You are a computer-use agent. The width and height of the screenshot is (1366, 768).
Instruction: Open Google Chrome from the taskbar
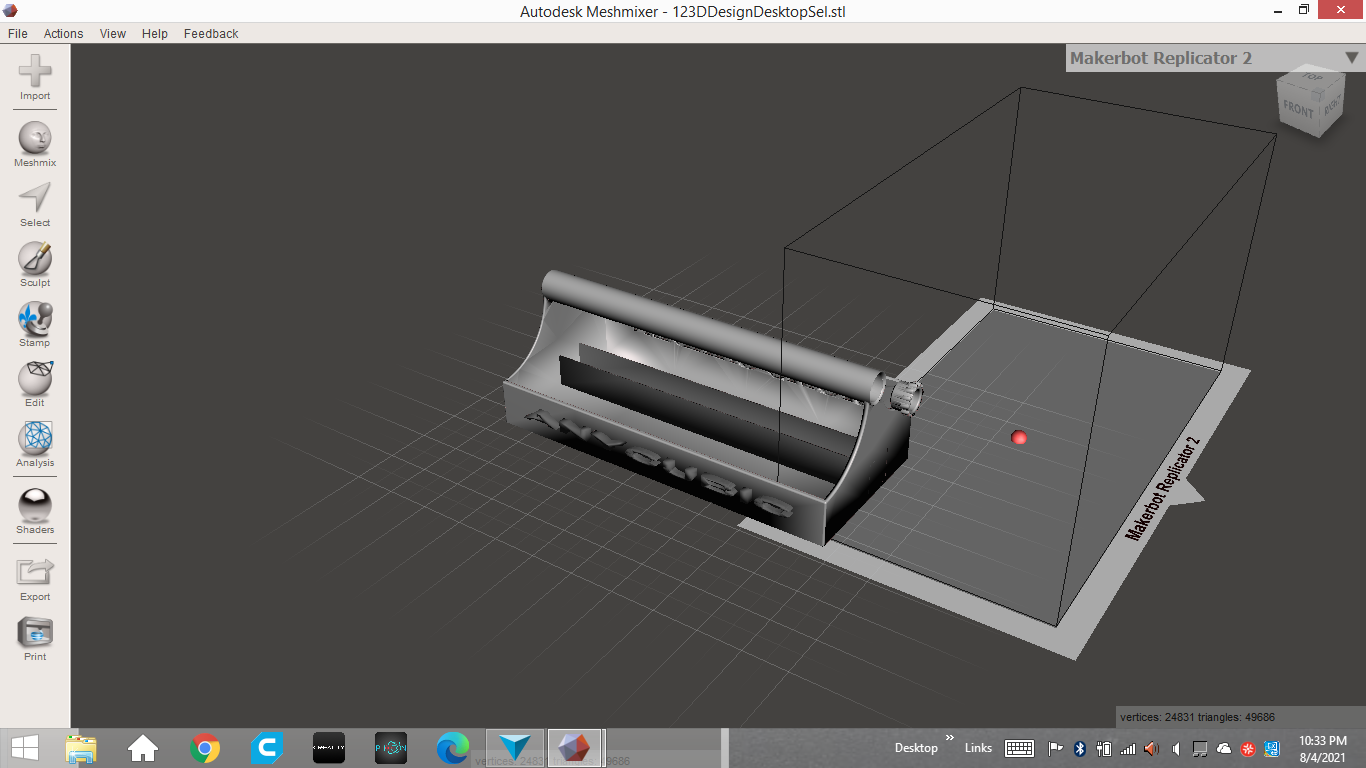pyautogui.click(x=205, y=747)
